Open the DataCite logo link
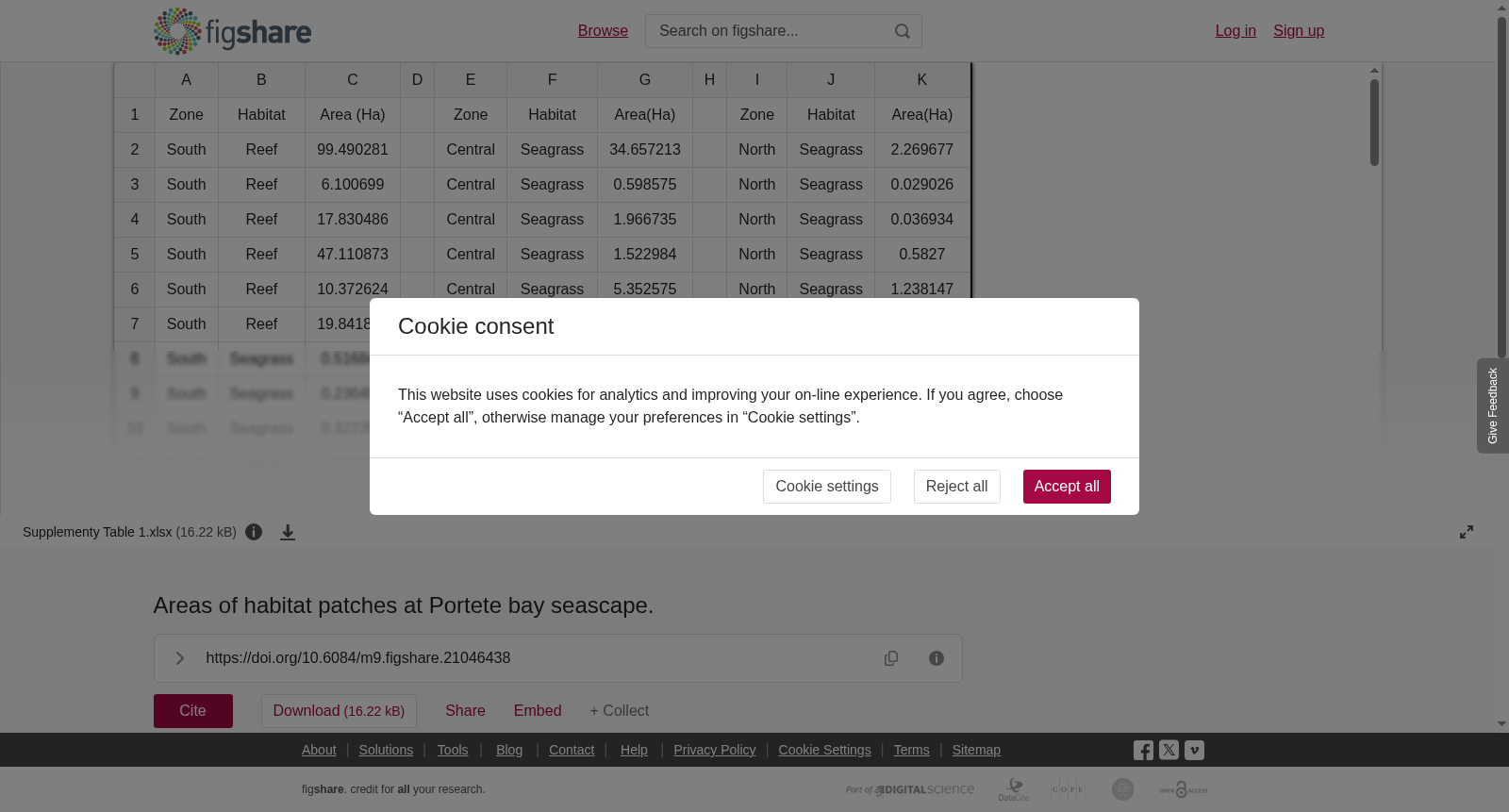 [x=1014, y=789]
